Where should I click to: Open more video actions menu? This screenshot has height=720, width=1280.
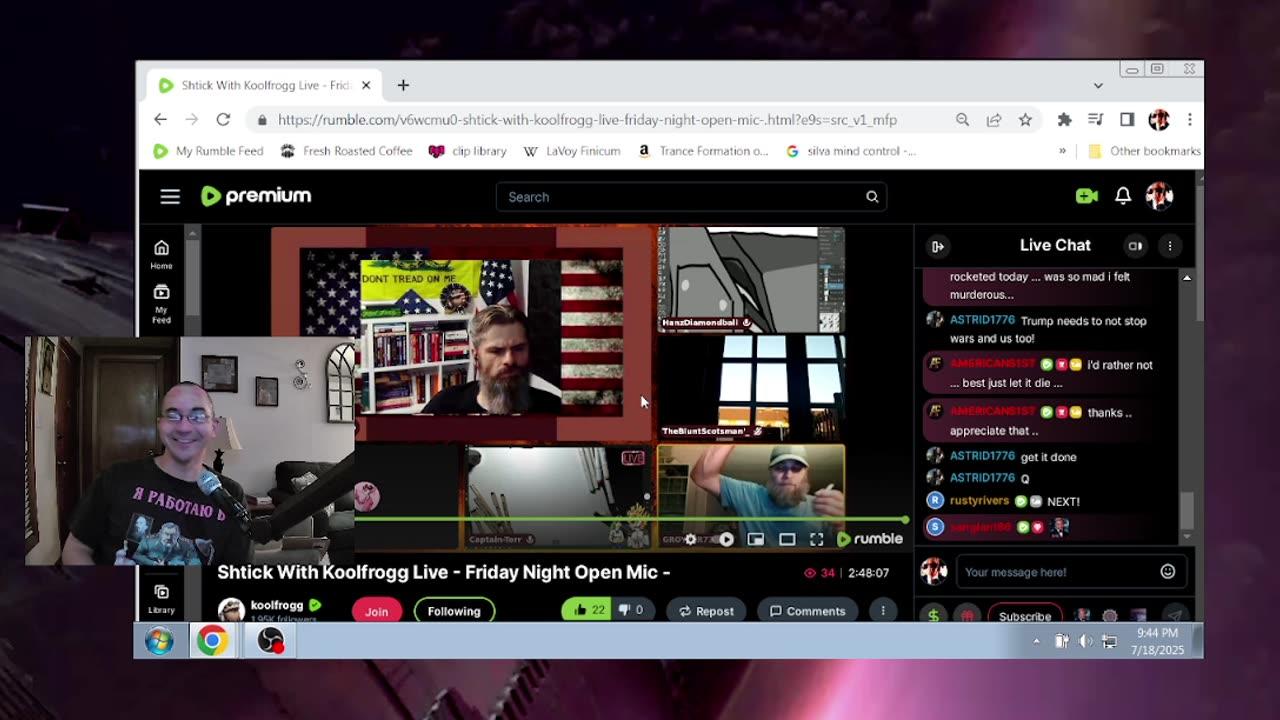pos(882,610)
